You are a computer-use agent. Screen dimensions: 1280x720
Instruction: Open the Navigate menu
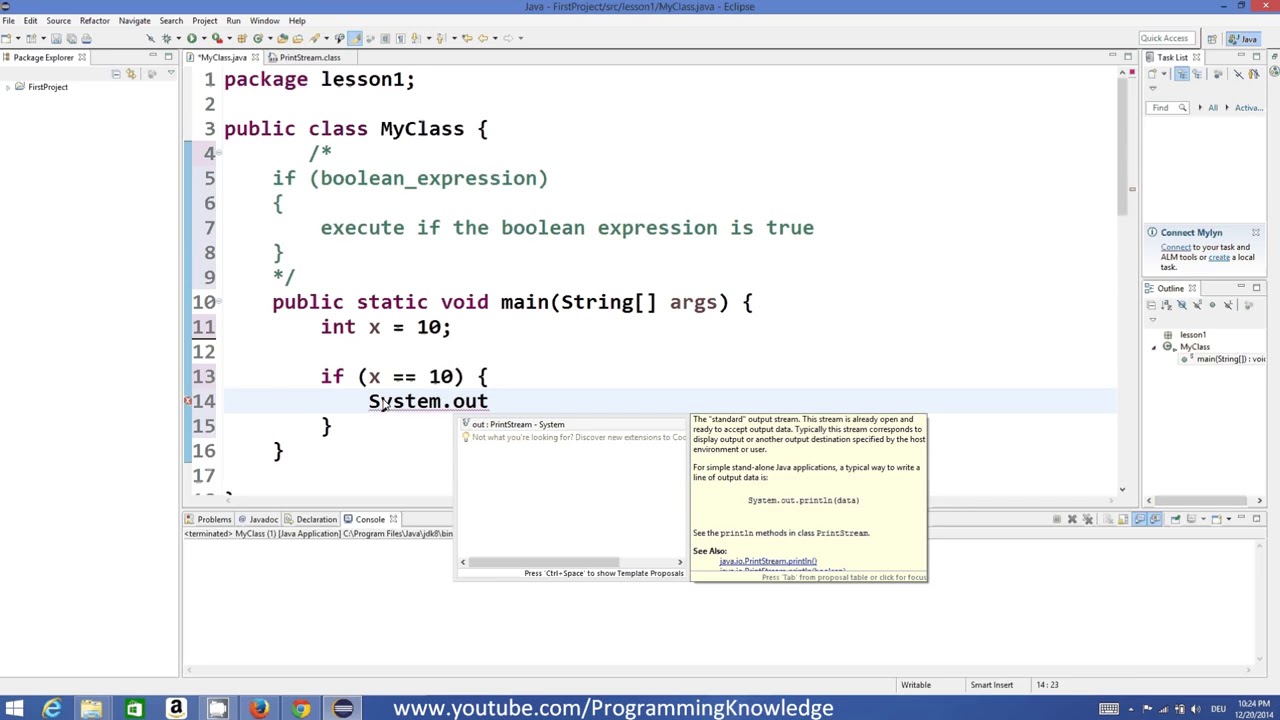click(134, 20)
